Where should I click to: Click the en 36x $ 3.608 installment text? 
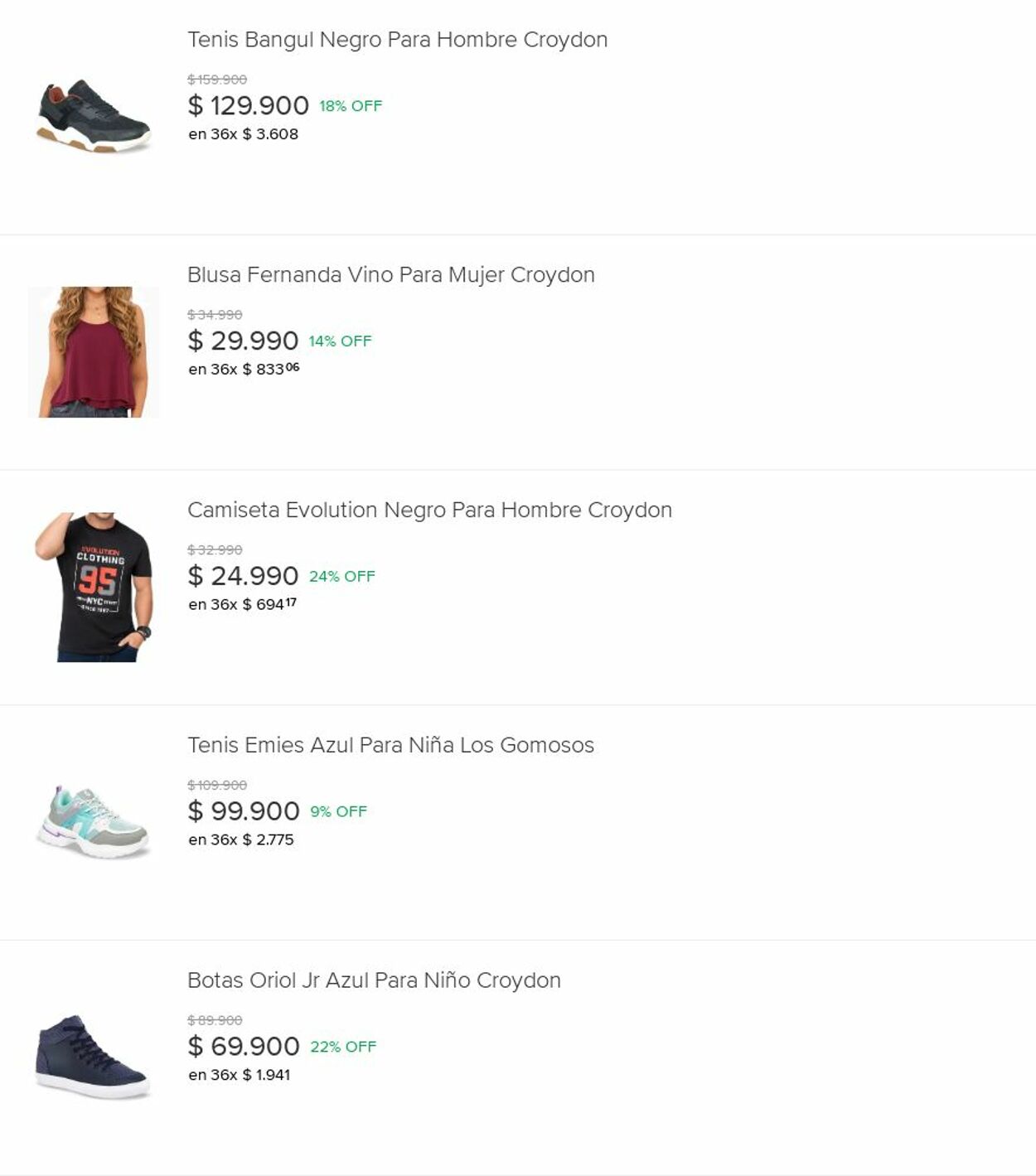coord(243,134)
